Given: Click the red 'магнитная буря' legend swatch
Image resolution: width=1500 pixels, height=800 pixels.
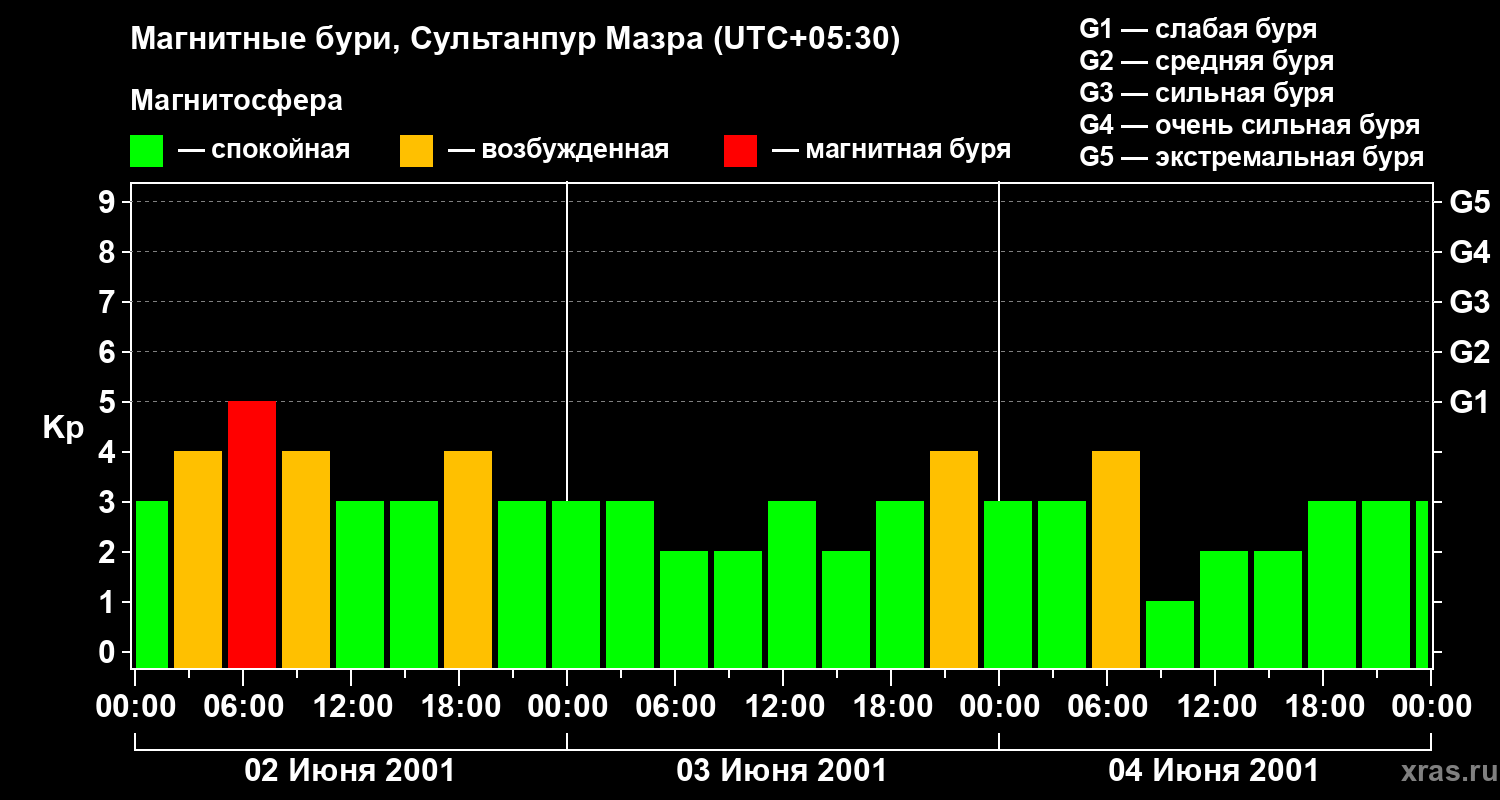Looking at the screenshot, I should coord(741,151).
